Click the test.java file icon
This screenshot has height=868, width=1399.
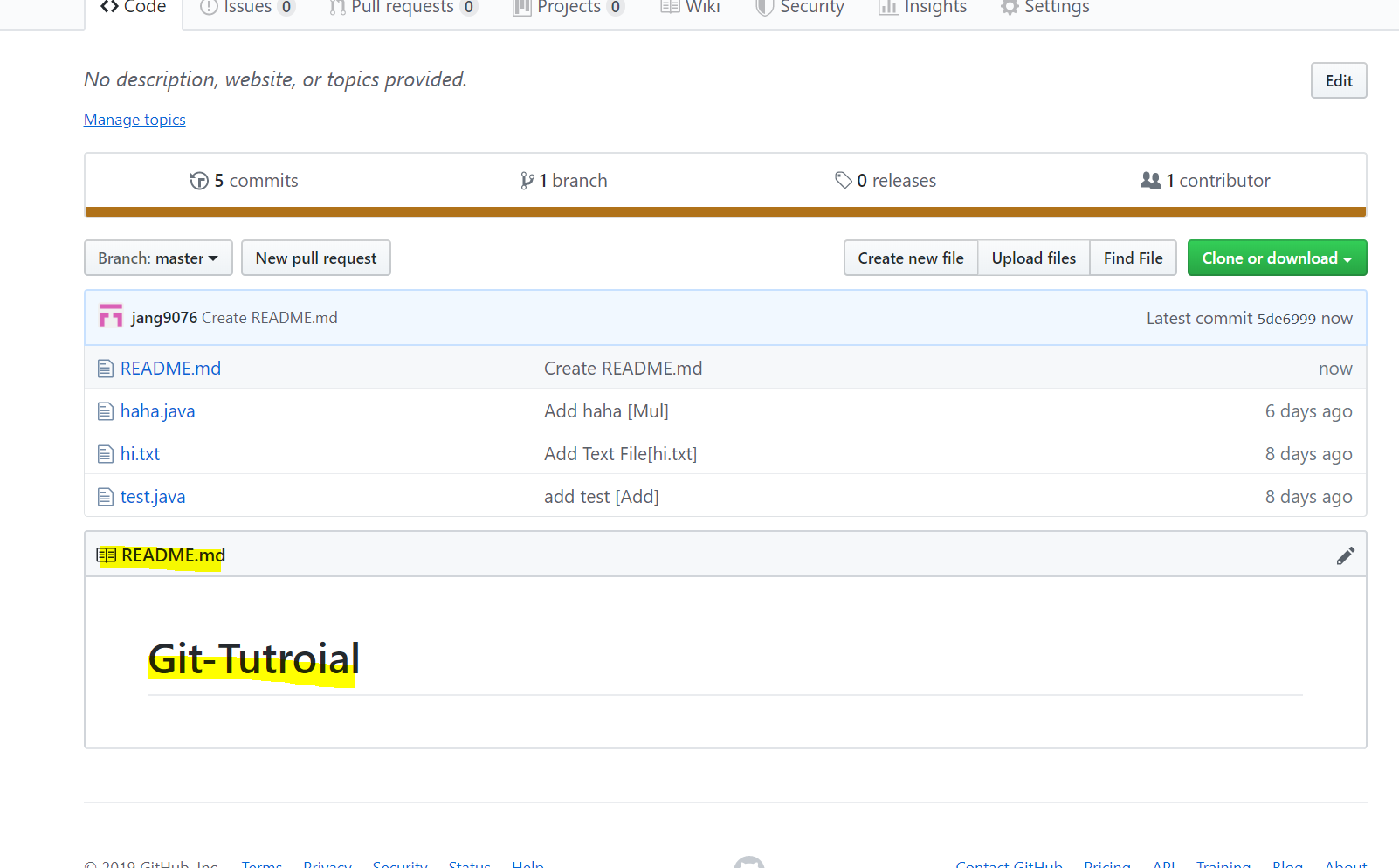coord(106,497)
